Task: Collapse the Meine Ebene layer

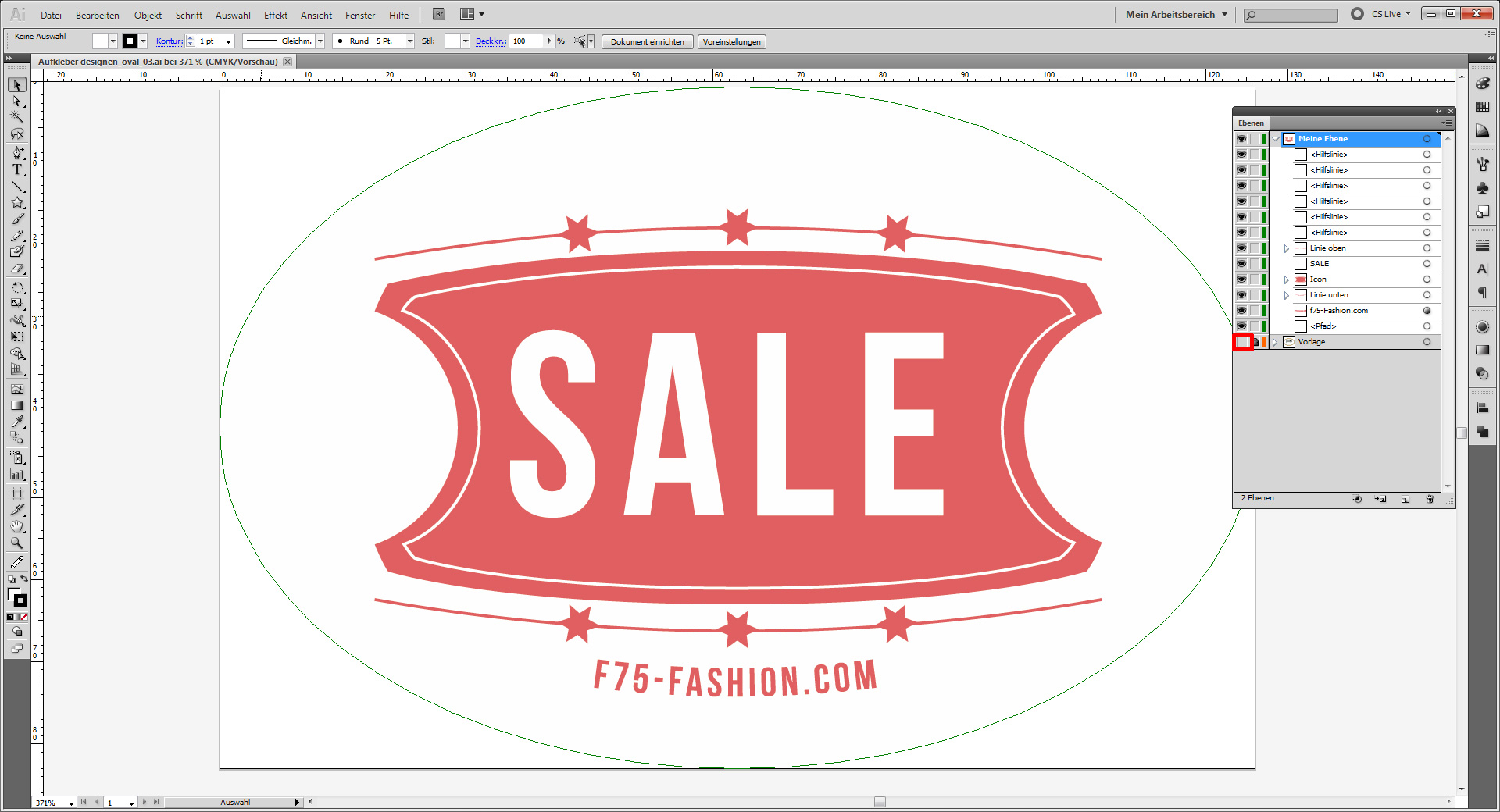Action: (x=1276, y=139)
